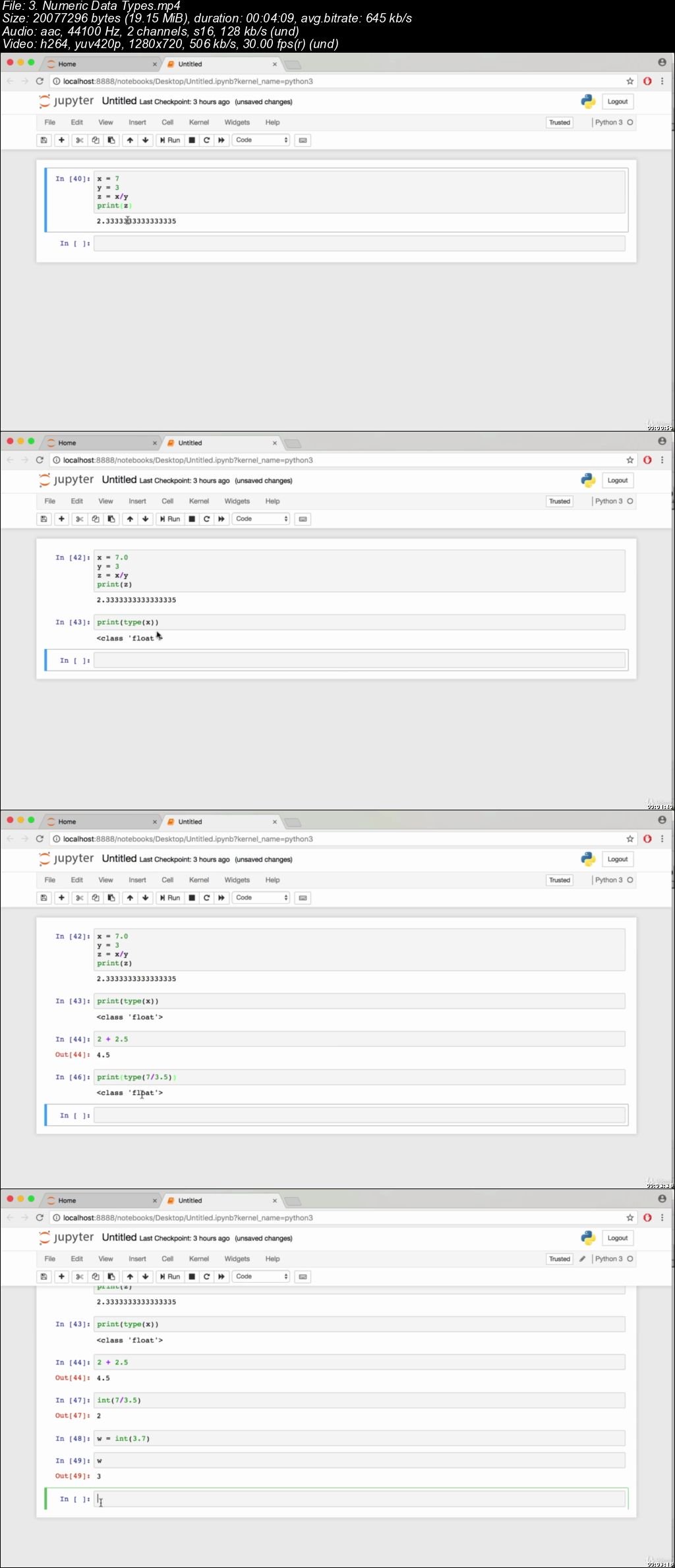Click Jupyter logo in In [40] frame
This screenshot has width=675, height=1568.
point(67,101)
